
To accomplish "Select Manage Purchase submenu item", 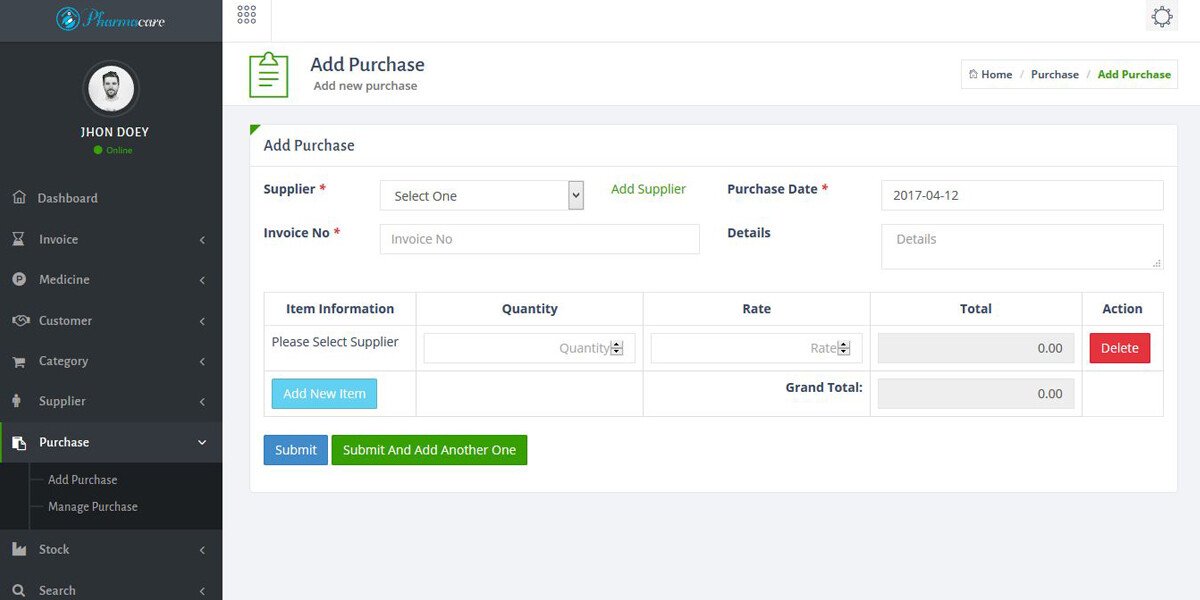I will (x=93, y=507).
